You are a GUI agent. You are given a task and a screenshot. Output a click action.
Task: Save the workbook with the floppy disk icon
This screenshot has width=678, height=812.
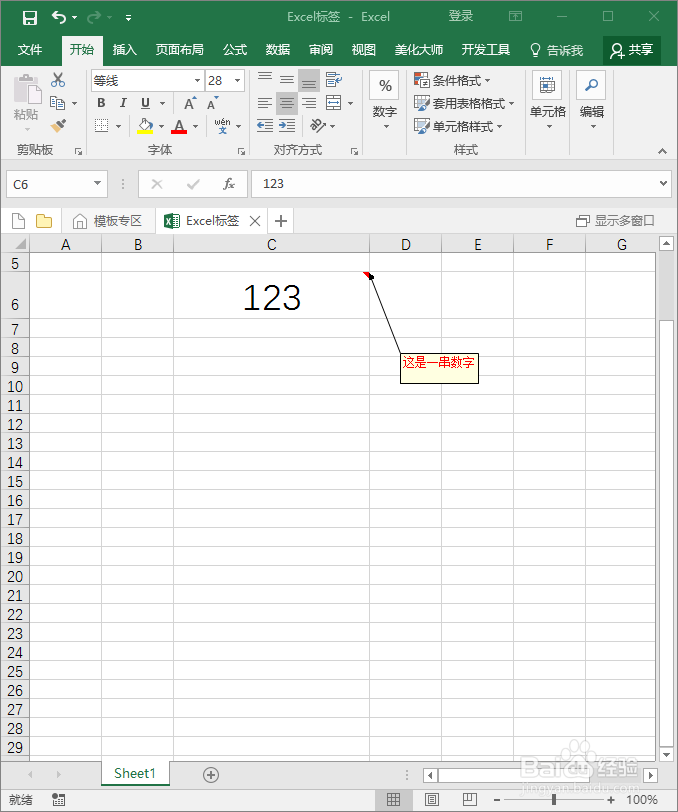(30, 18)
